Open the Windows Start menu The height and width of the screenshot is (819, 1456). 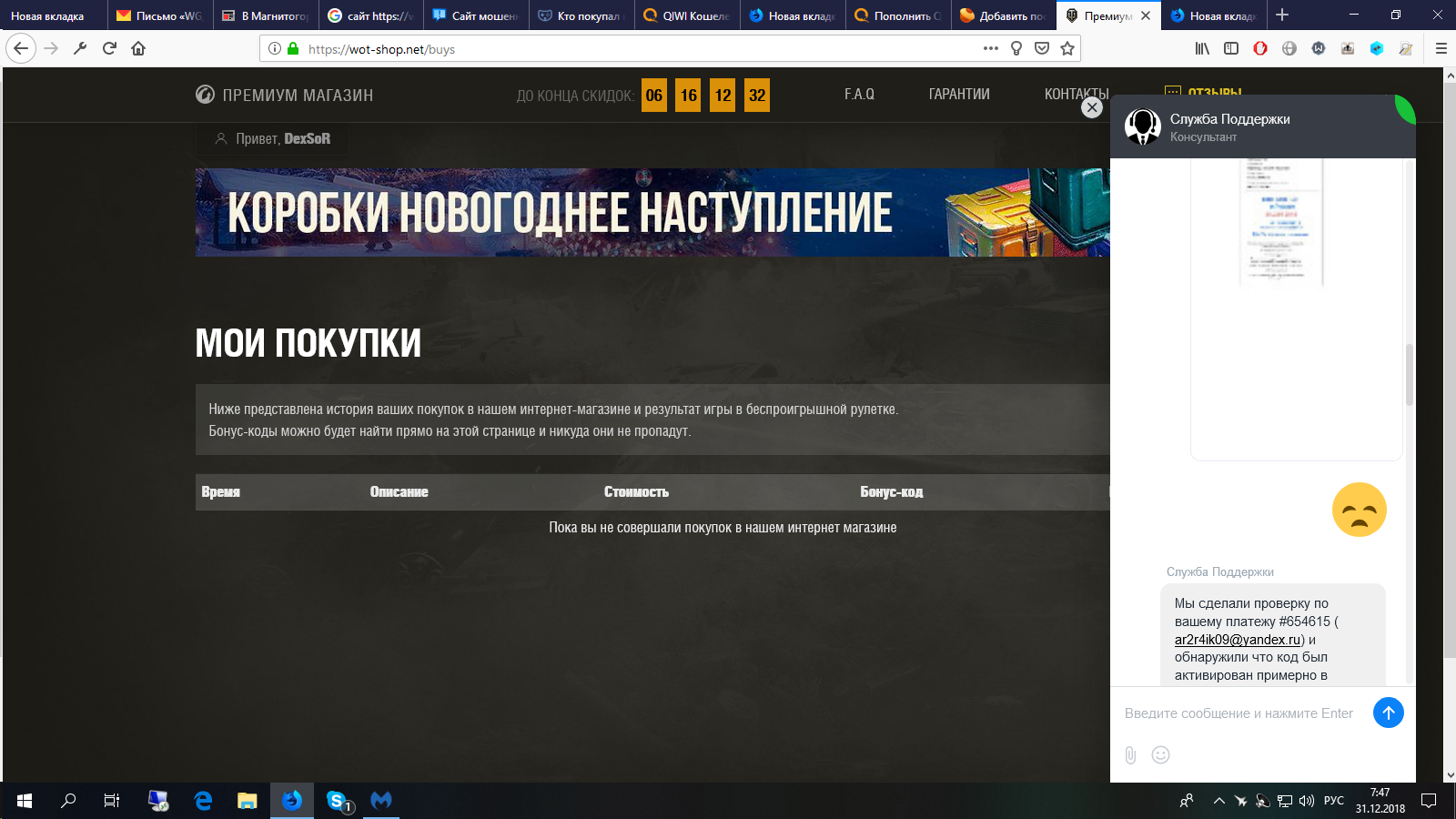[25, 801]
